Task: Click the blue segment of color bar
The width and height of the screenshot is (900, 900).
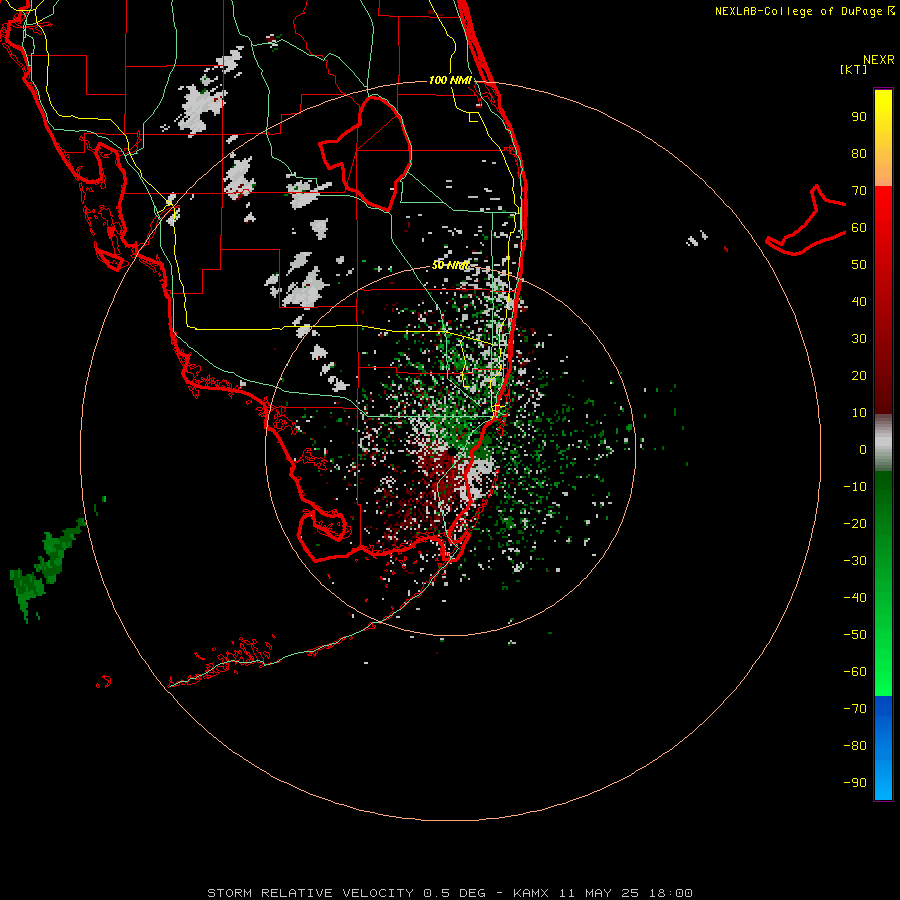Action: pyautogui.click(x=883, y=748)
